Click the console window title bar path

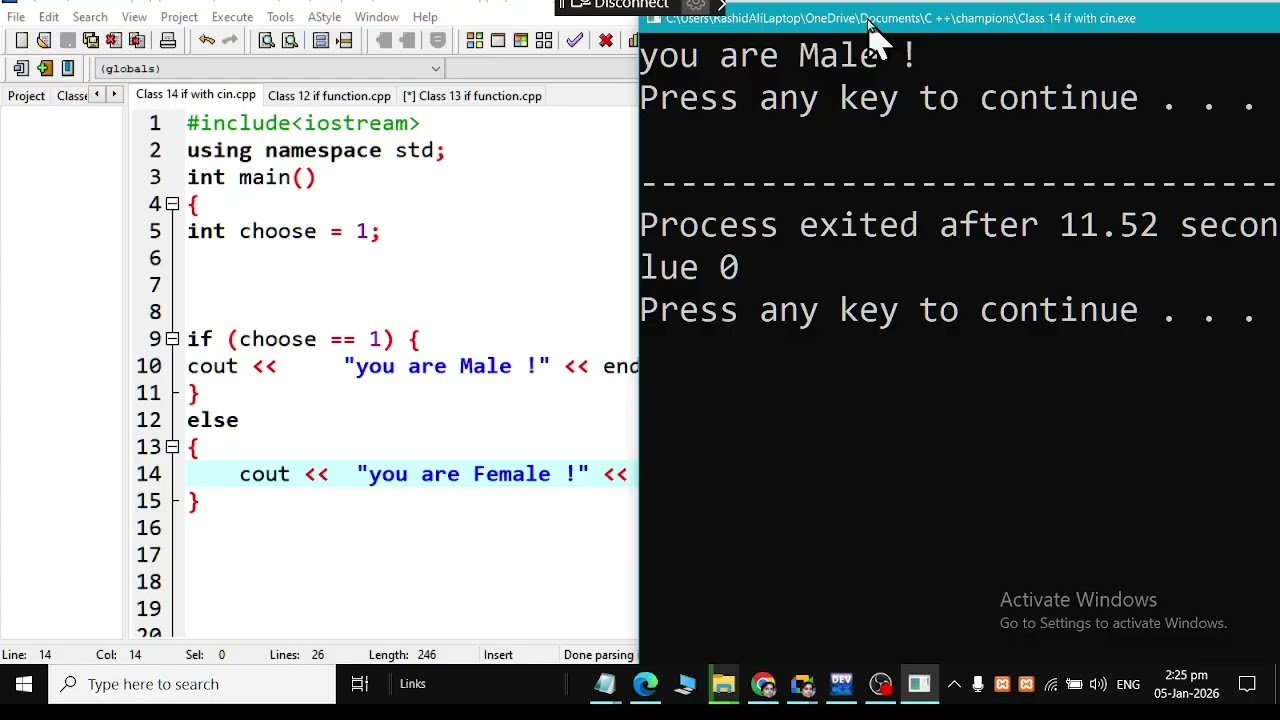pos(900,18)
